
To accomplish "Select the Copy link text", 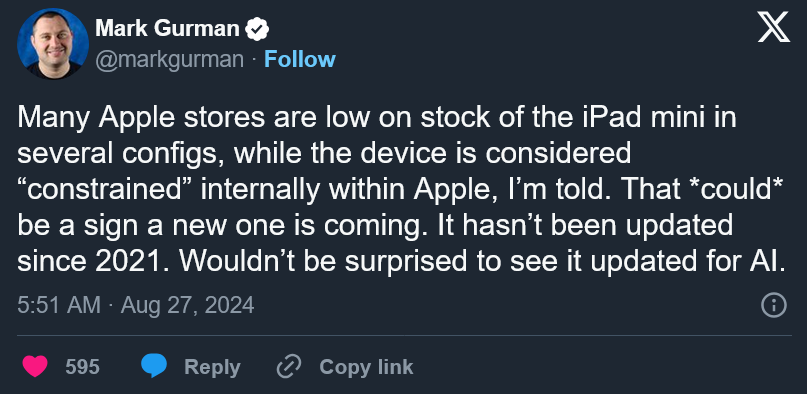I will (x=366, y=367).
